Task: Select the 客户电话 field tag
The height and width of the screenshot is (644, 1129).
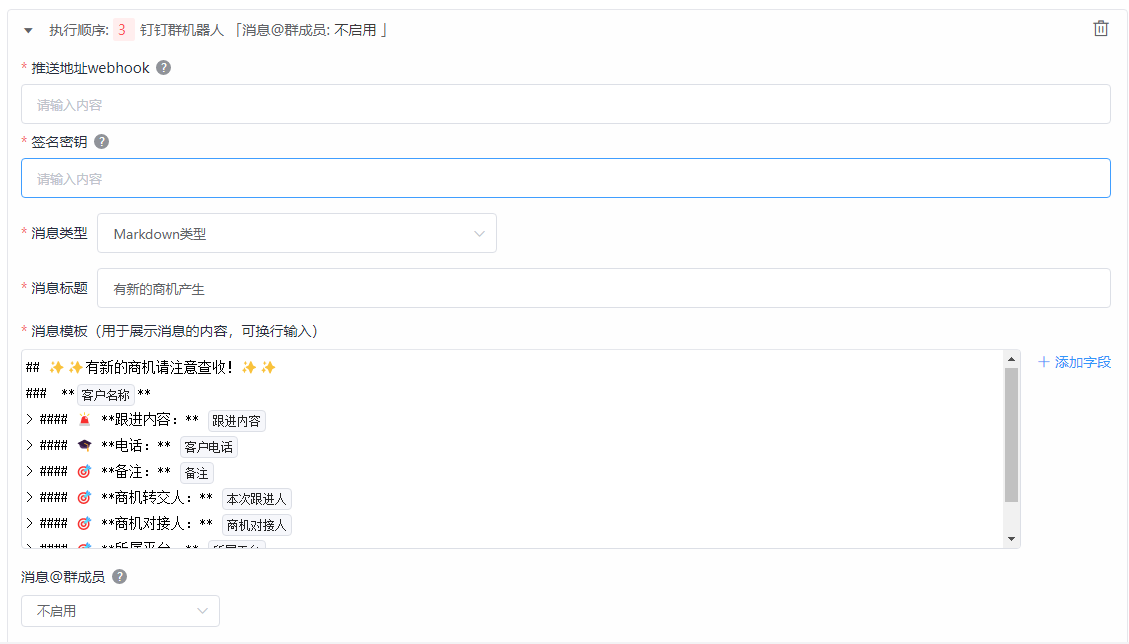Action: pyautogui.click(x=208, y=447)
